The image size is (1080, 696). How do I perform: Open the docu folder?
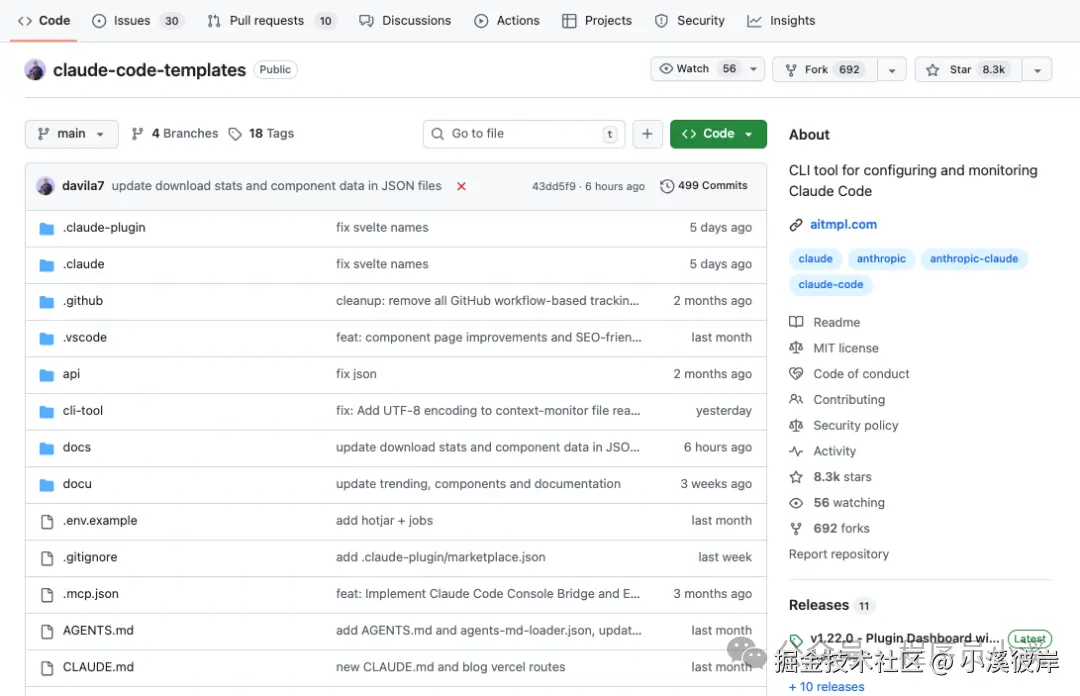77,483
